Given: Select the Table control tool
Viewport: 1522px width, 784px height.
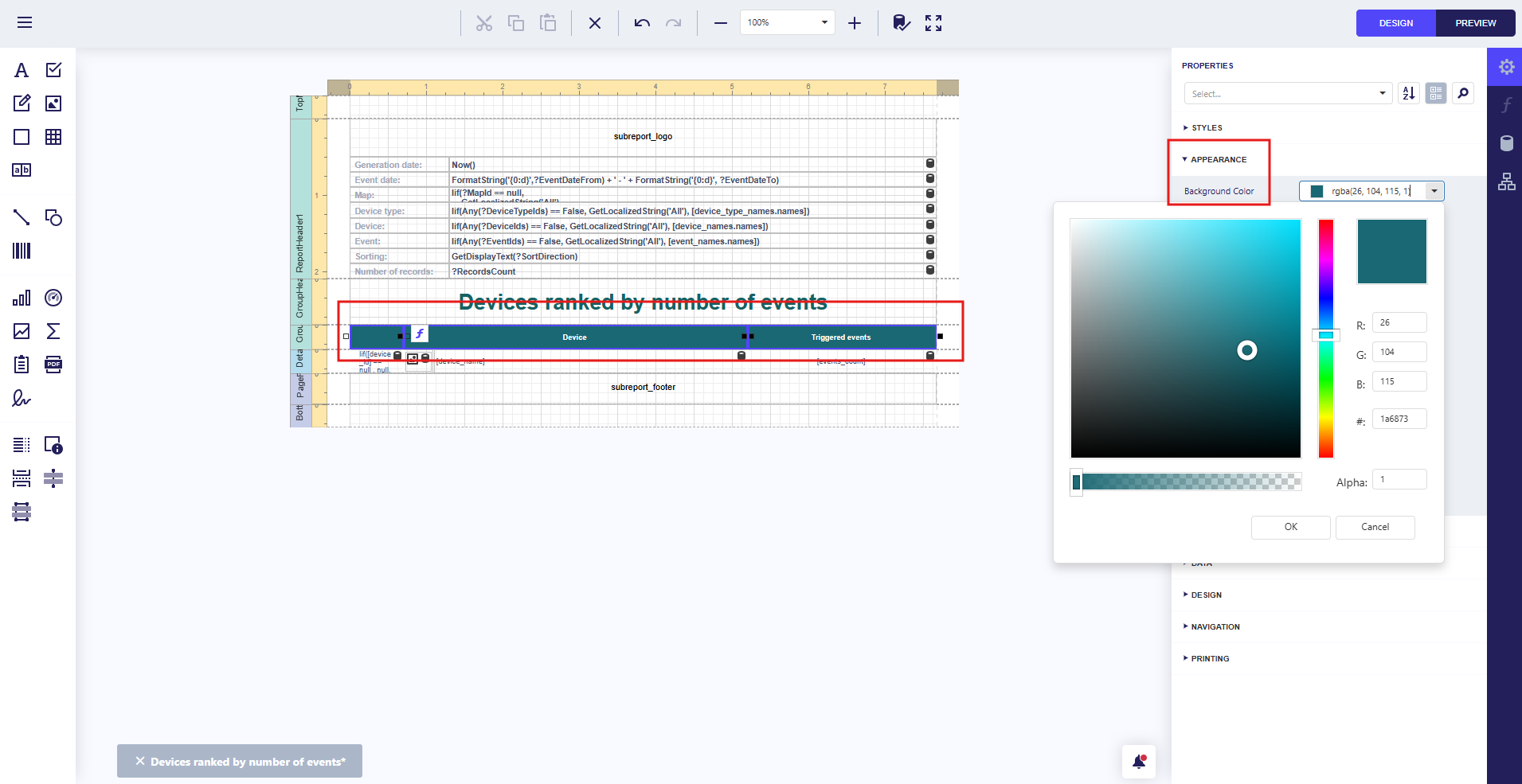Looking at the screenshot, I should tap(53, 137).
